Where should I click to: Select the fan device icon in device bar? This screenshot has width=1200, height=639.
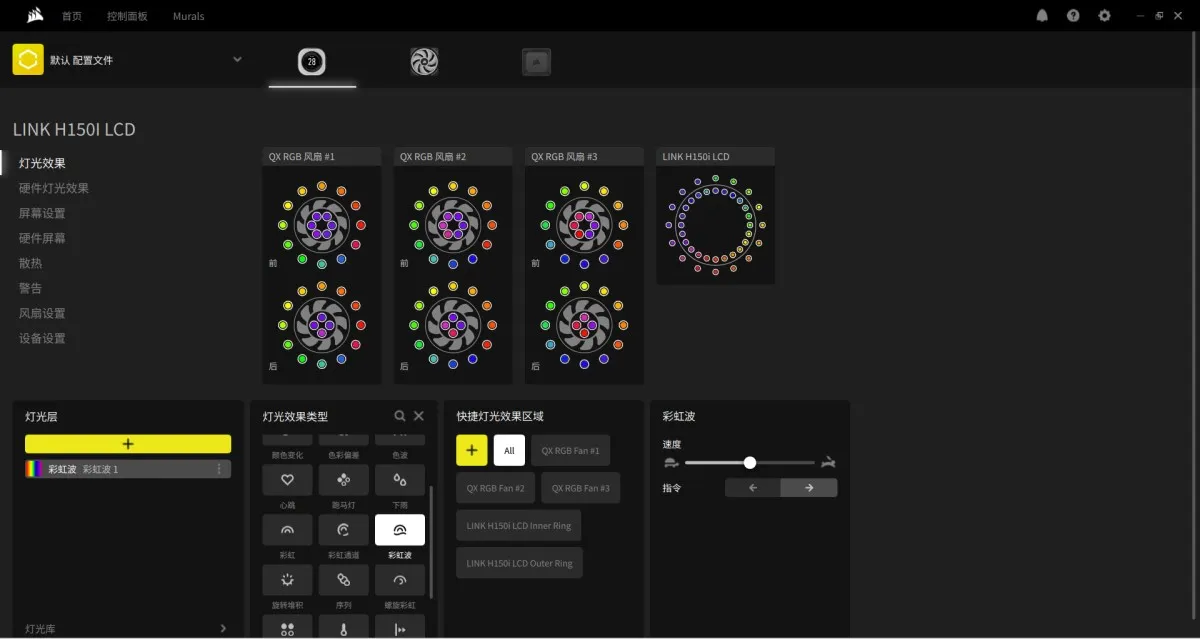(424, 62)
